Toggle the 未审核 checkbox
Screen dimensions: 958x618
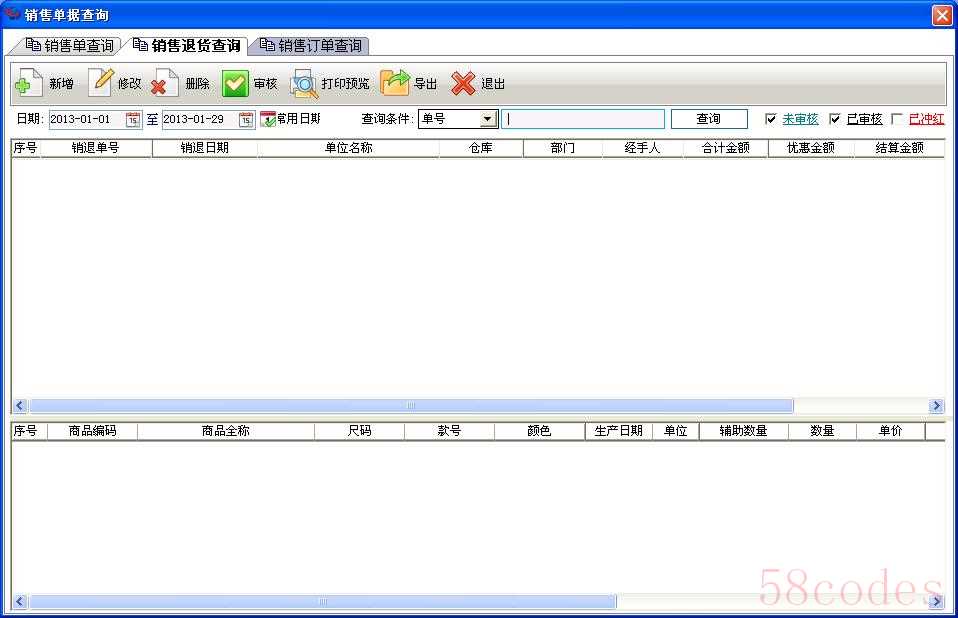click(771, 119)
